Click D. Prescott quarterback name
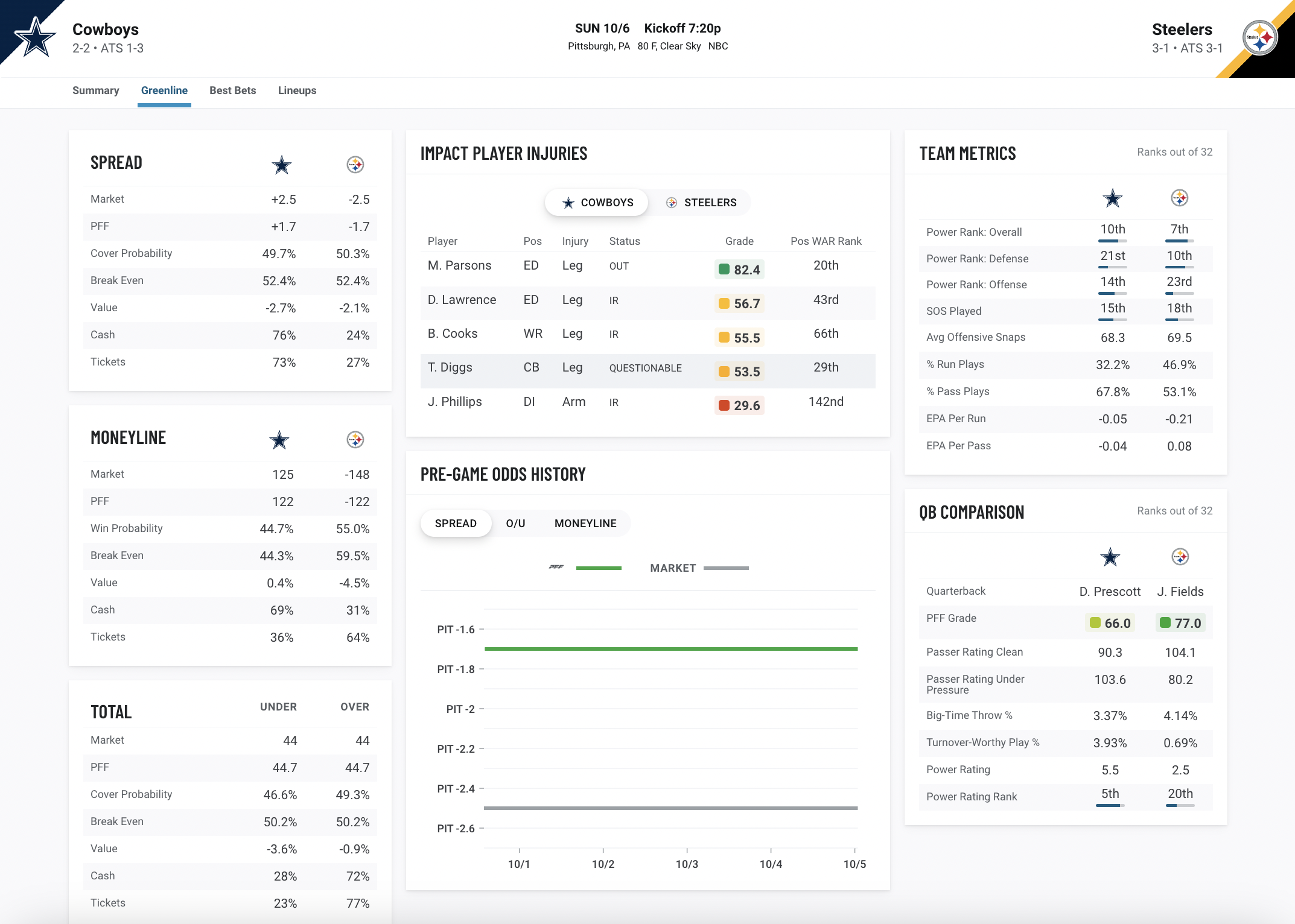Viewport: 1295px width, 924px height. pyautogui.click(x=1110, y=592)
